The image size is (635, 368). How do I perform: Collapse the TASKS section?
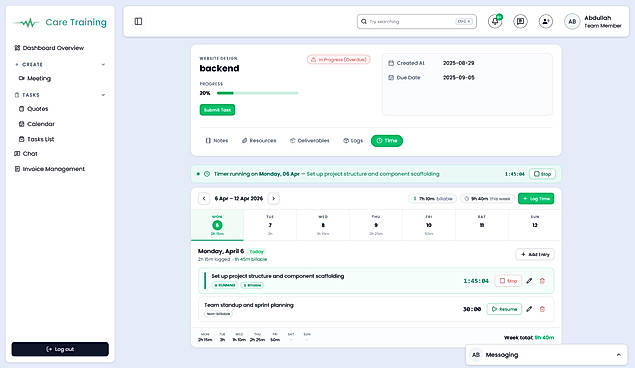[103, 95]
